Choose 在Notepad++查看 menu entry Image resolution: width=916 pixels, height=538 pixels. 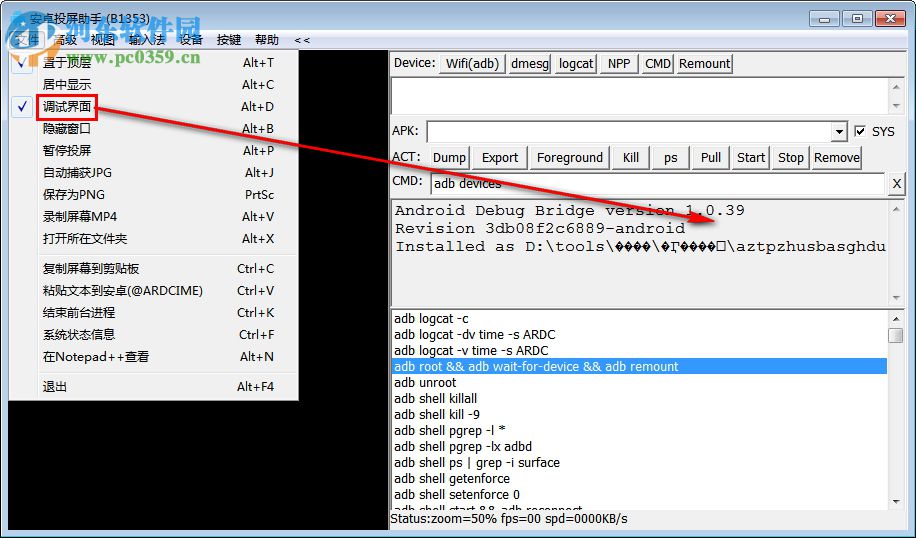pyautogui.click(x=154, y=357)
